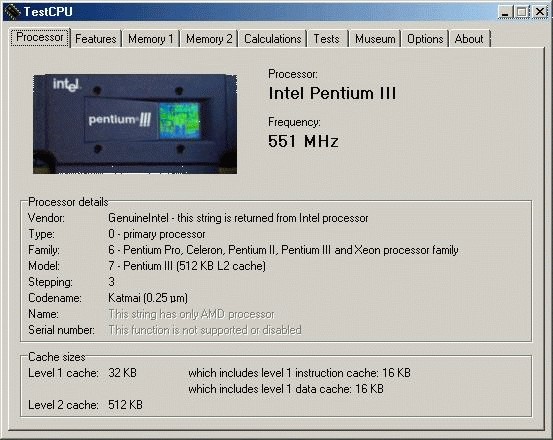This screenshot has width=553, height=440.
Task: Click the Level 2 cache '512 KB' value
Action: [125, 405]
